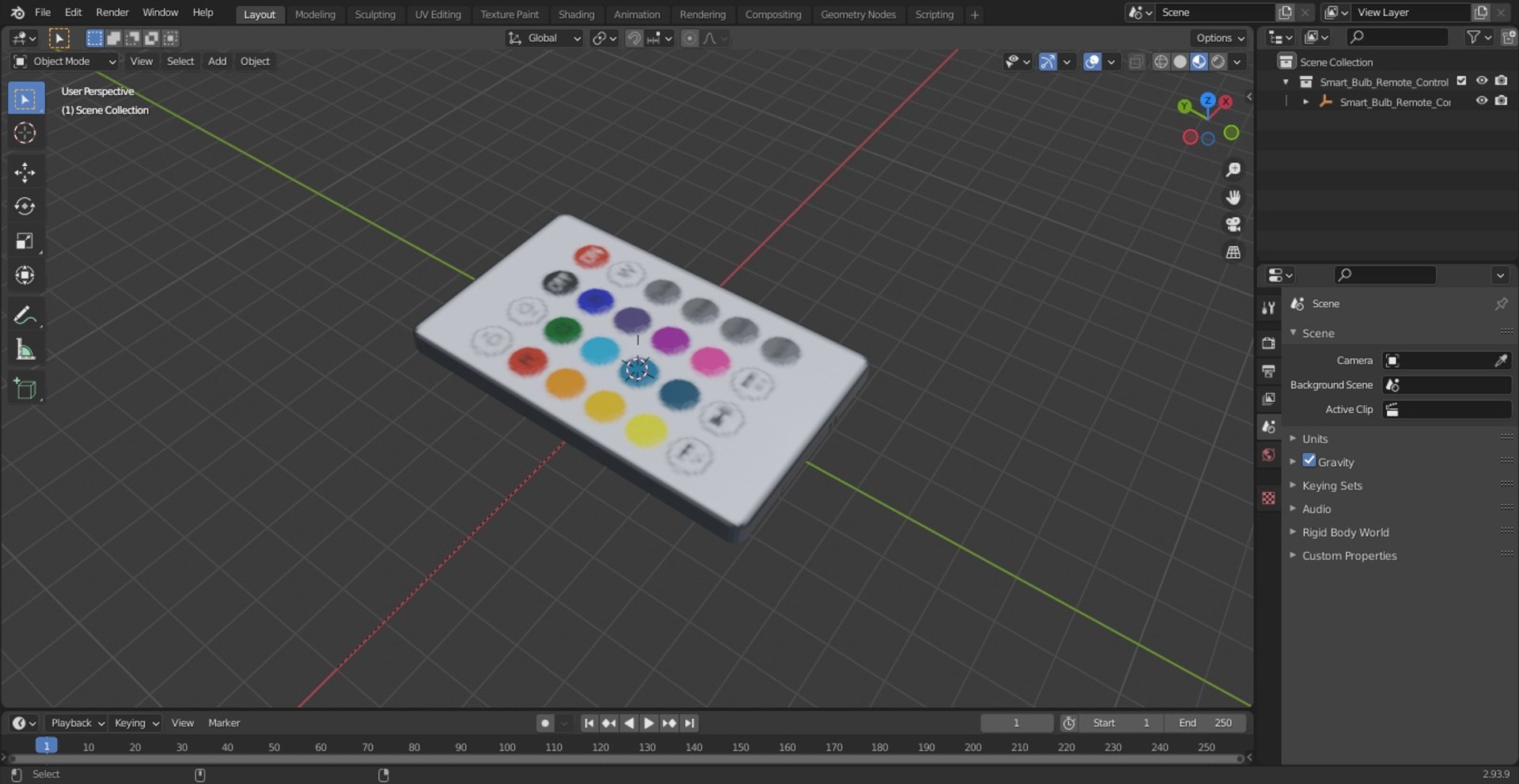Toggle the camera view icon
The width and height of the screenshot is (1519, 784).
(x=1233, y=225)
